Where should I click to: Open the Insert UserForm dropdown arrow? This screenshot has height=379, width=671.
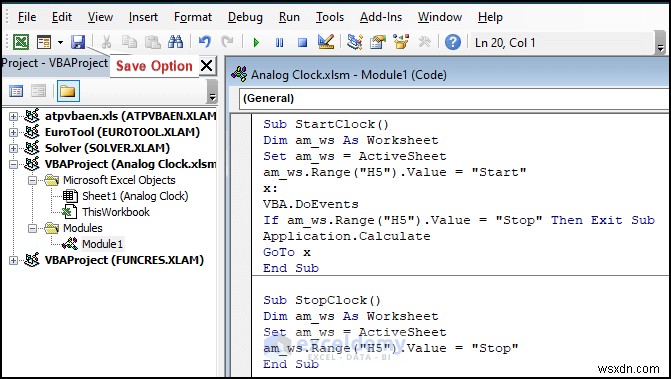pyautogui.click(x=60, y=42)
